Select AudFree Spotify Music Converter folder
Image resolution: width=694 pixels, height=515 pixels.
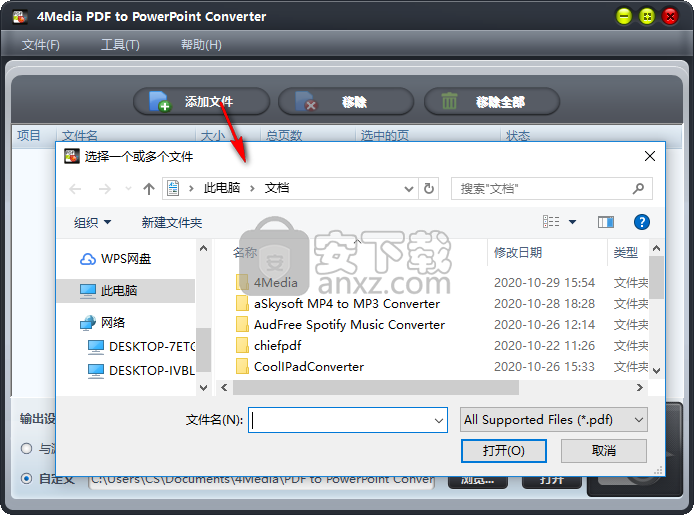point(340,324)
